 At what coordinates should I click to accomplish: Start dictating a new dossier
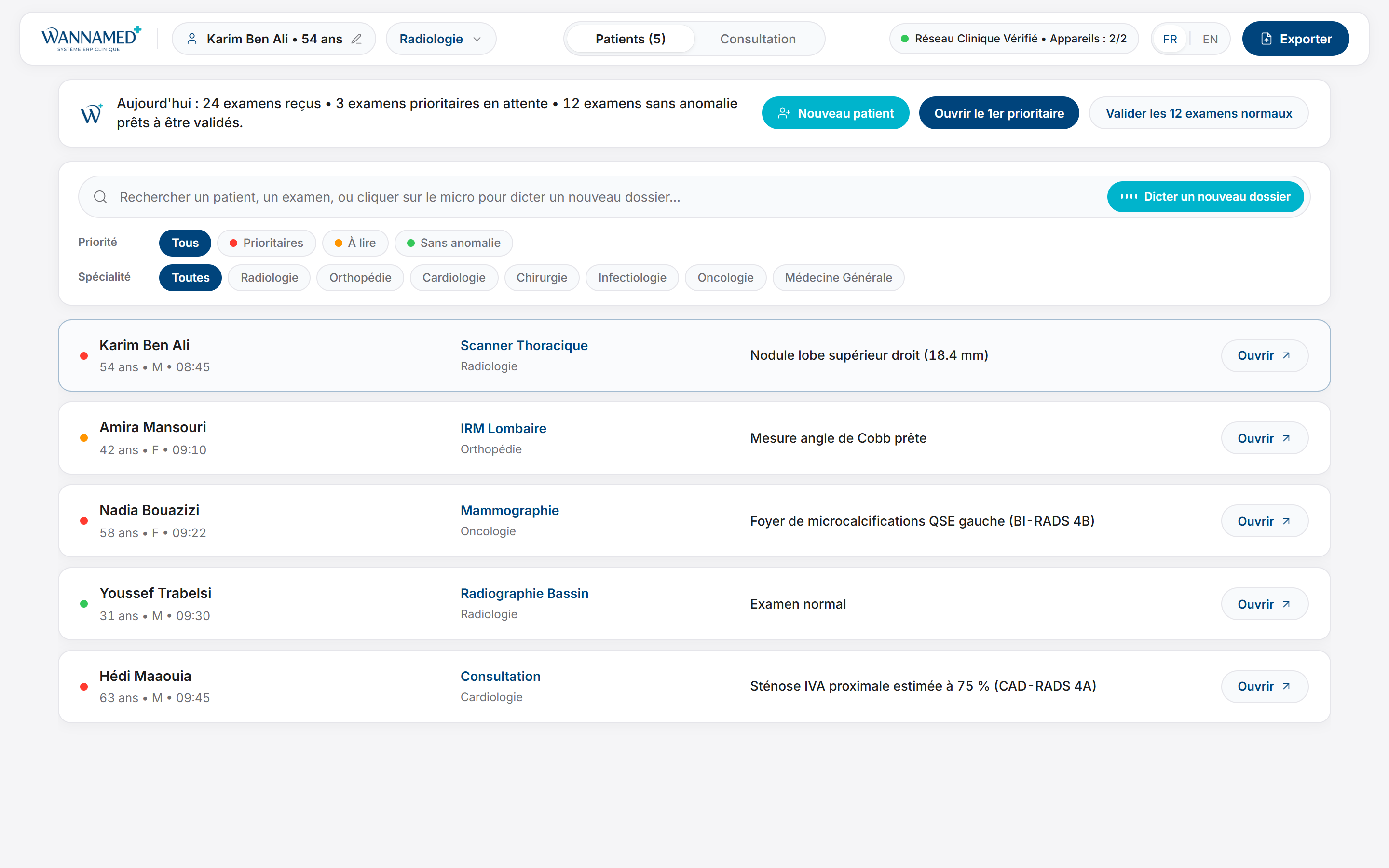click(x=1205, y=197)
